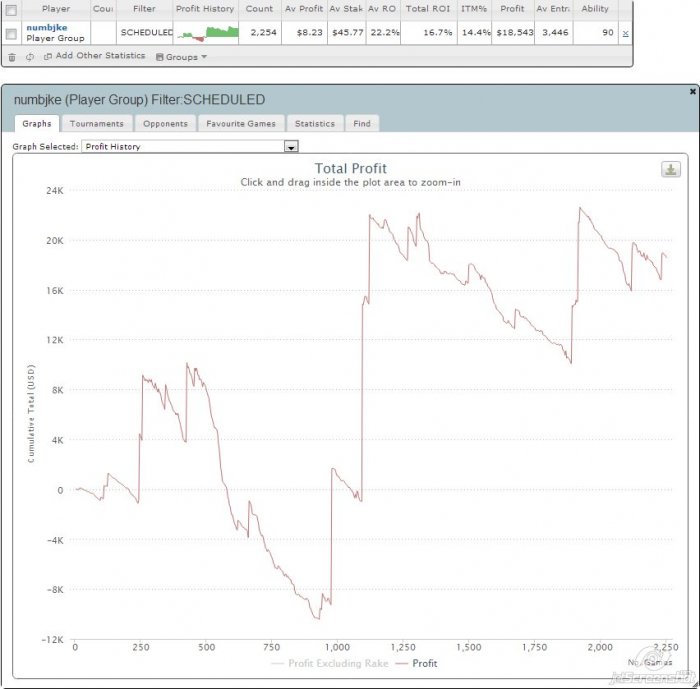This screenshot has width=700, height=689.
Task: Close the graph panel with x
Action: pyautogui.click(x=692, y=91)
